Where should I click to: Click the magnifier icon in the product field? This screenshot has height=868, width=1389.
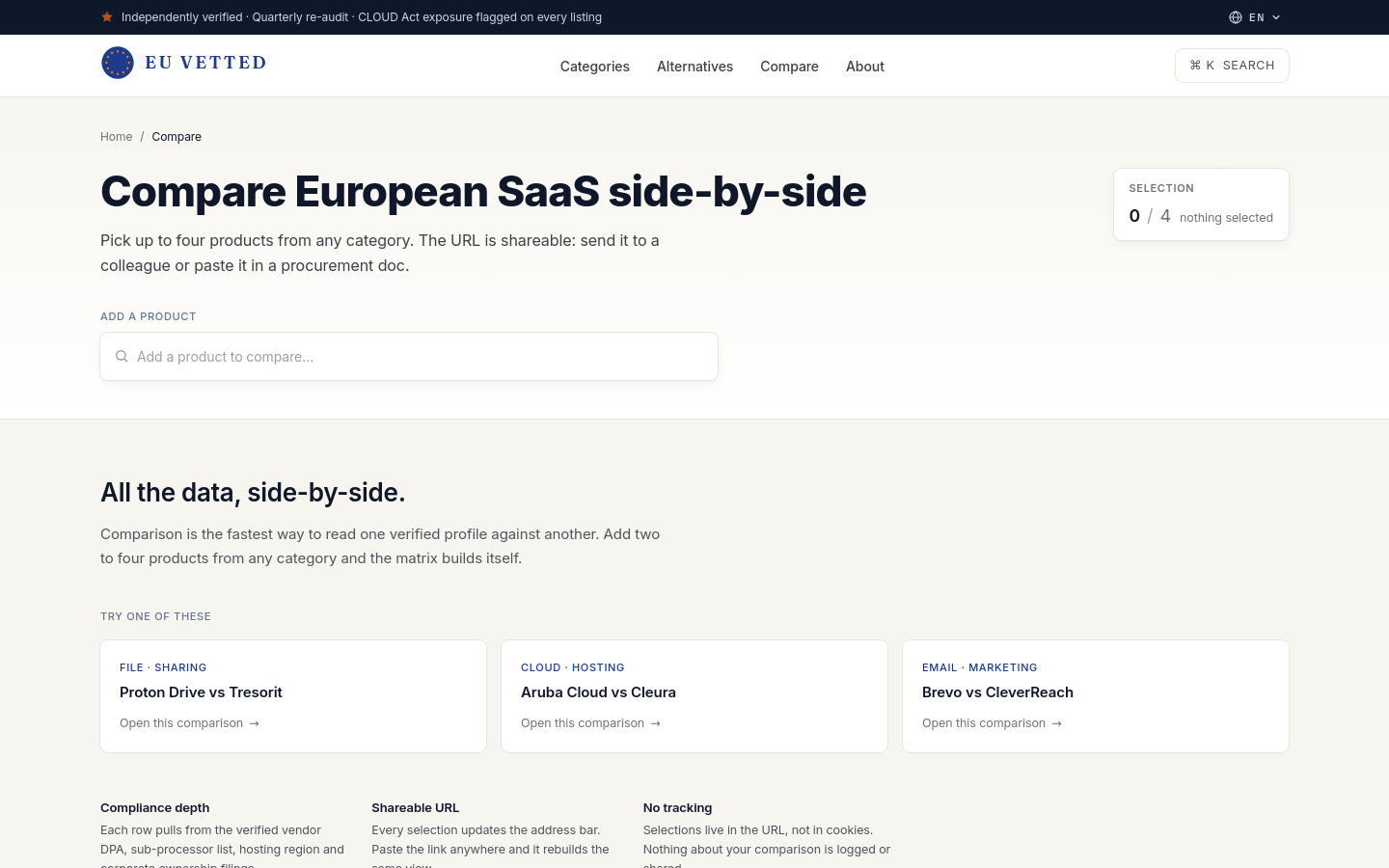(x=122, y=356)
